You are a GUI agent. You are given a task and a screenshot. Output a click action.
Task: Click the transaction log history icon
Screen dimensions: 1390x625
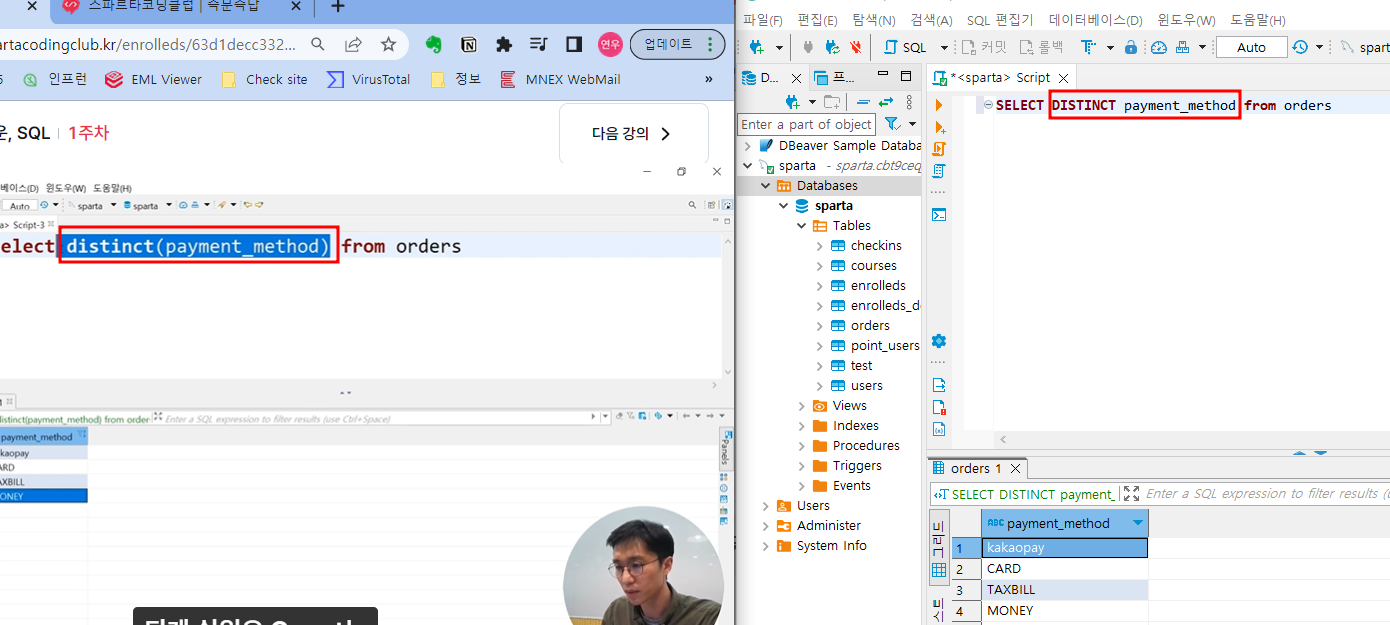[x=1300, y=47]
